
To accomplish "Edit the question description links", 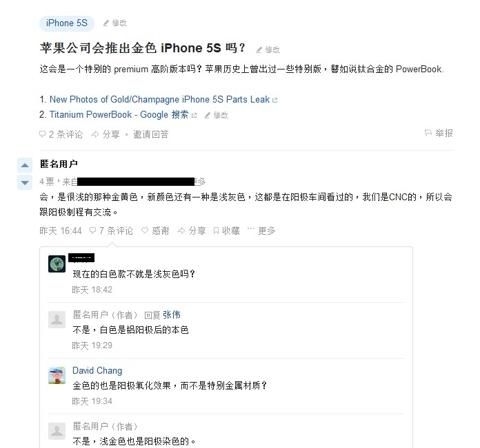I will click(x=216, y=115).
